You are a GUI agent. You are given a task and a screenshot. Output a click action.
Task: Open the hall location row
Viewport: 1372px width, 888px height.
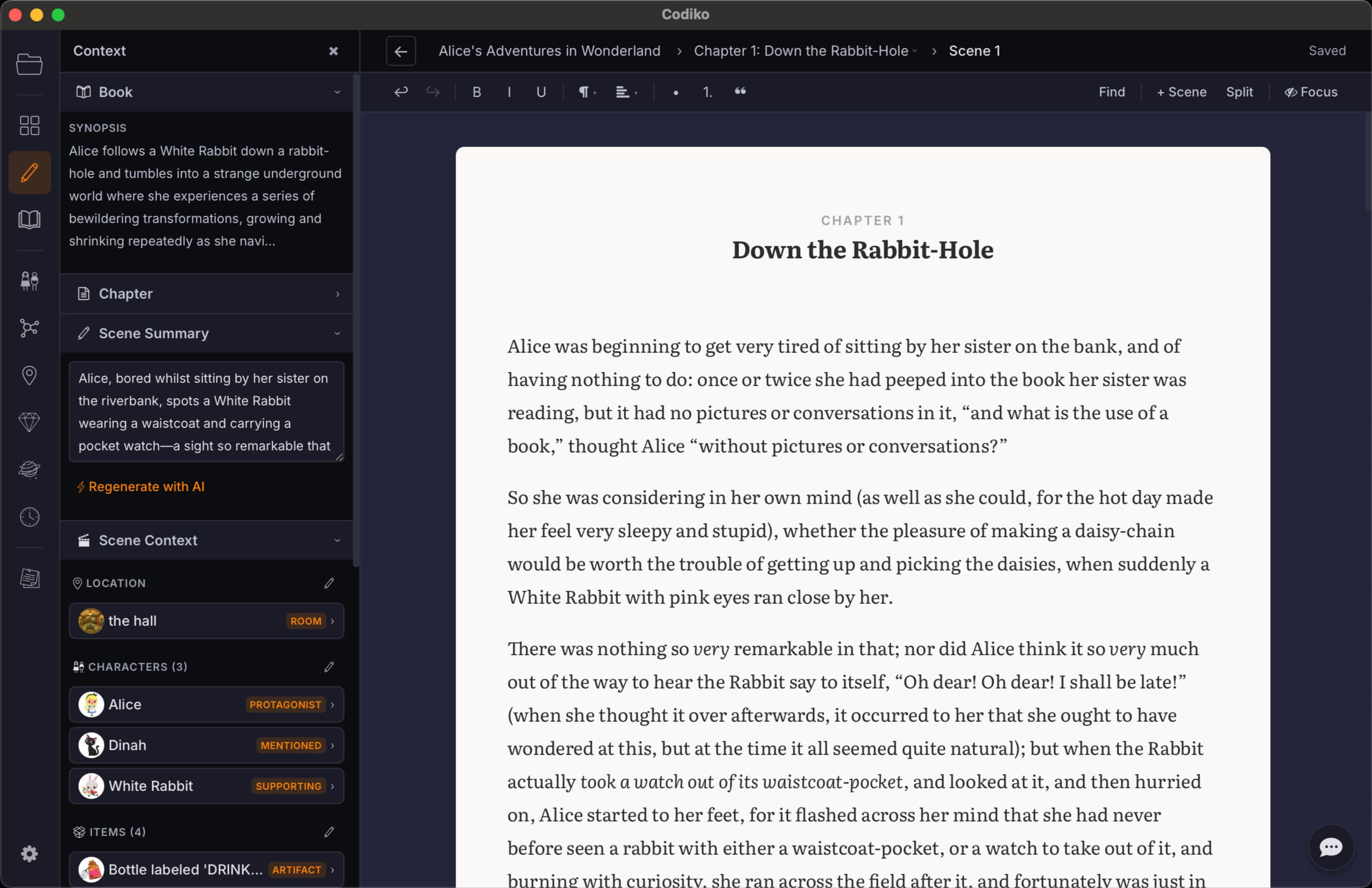pos(206,621)
